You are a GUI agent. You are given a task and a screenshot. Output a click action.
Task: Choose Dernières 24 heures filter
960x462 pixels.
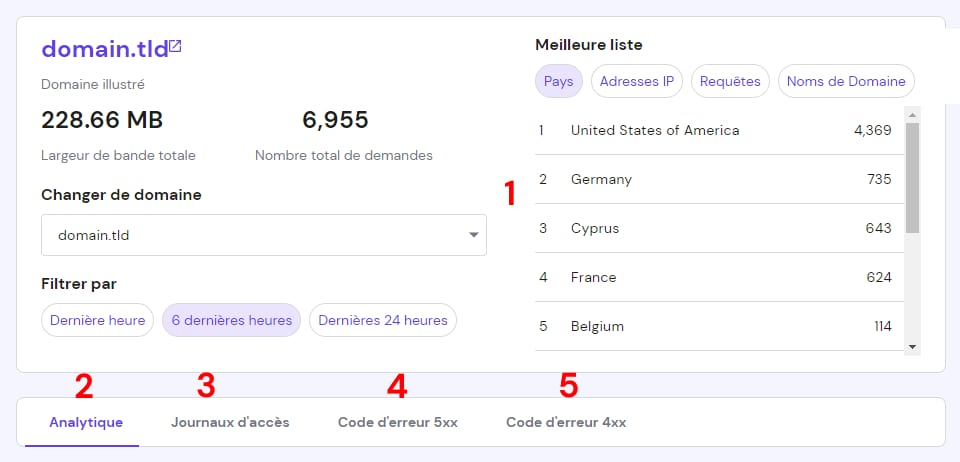(x=383, y=320)
